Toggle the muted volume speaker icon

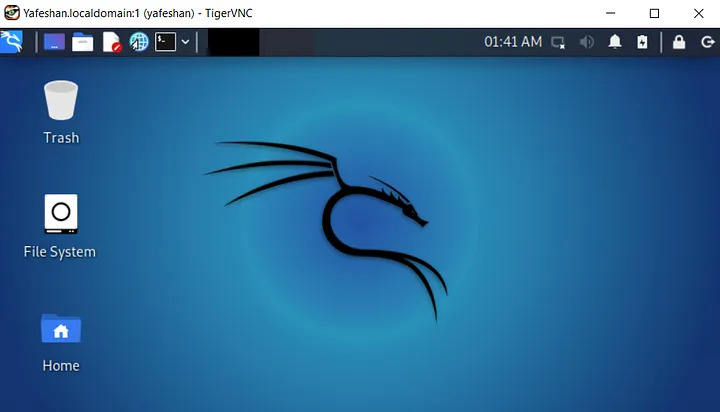[587, 42]
